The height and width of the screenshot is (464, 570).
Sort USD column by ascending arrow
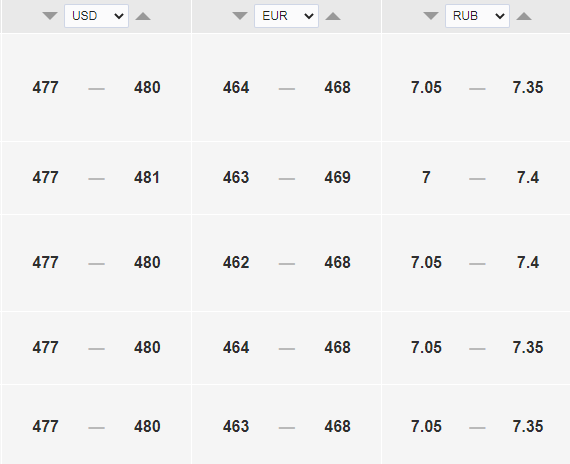tap(143, 16)
